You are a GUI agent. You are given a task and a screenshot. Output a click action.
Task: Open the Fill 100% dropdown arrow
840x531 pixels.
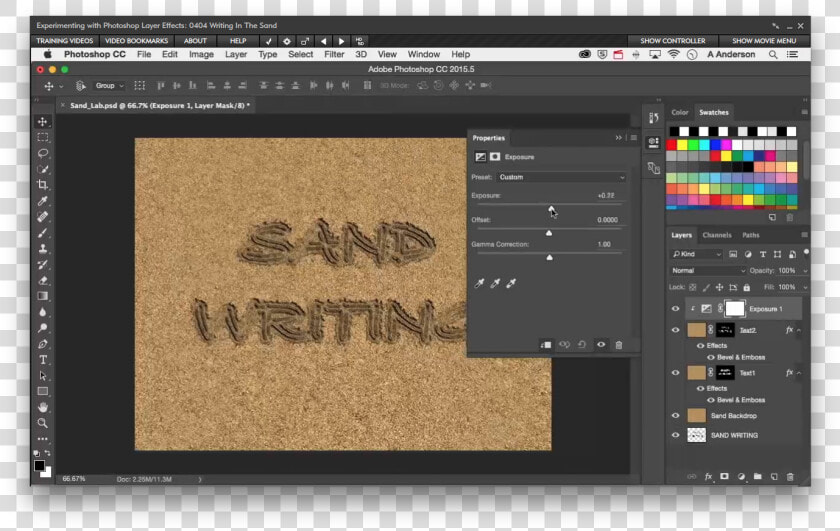coord(805,288)
